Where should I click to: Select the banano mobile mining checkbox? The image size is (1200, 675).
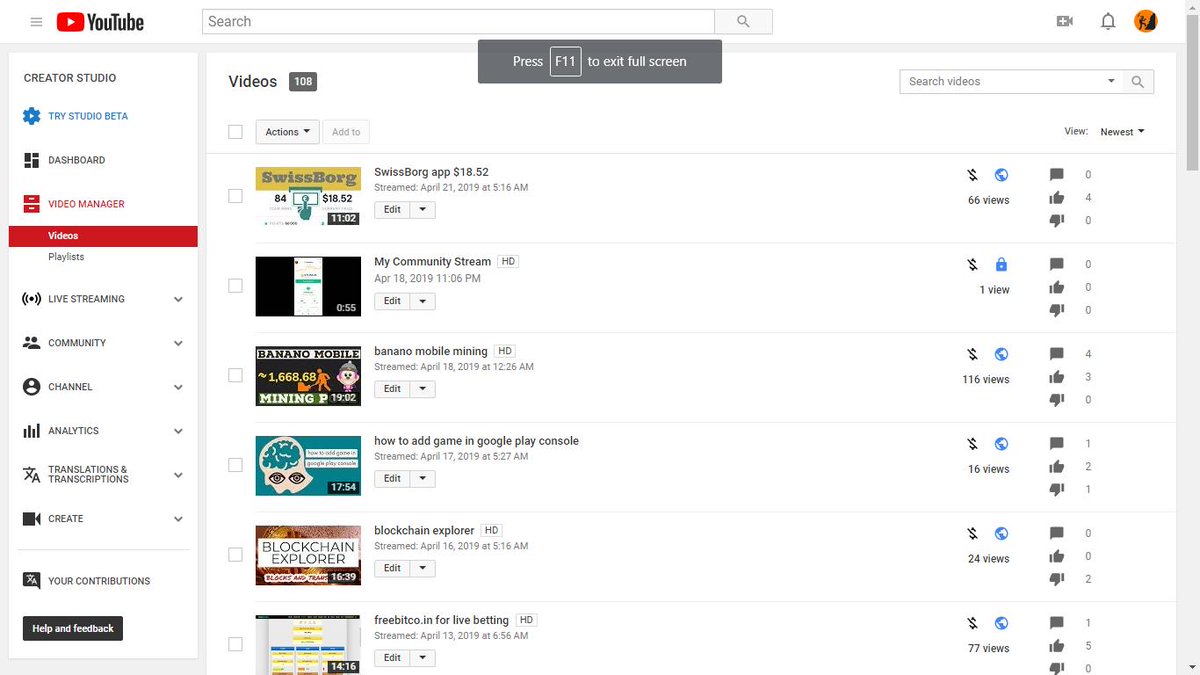coord(235,375)
